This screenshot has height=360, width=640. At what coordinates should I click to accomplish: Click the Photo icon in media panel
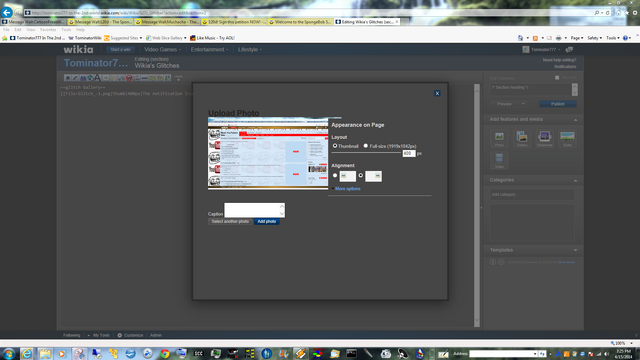(499, 138)
